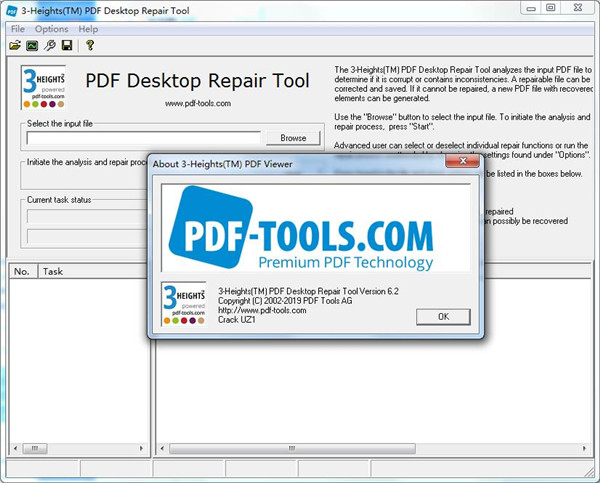This screenshot has height=483, width=600.
Task: Close the About 3-Heights PDF Viewer dialog
Action: 462,161
